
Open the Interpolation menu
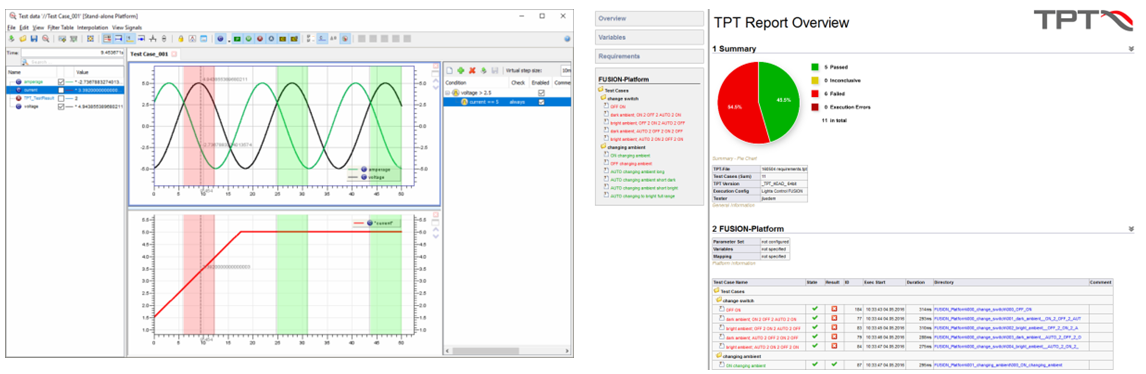point(92,28)
